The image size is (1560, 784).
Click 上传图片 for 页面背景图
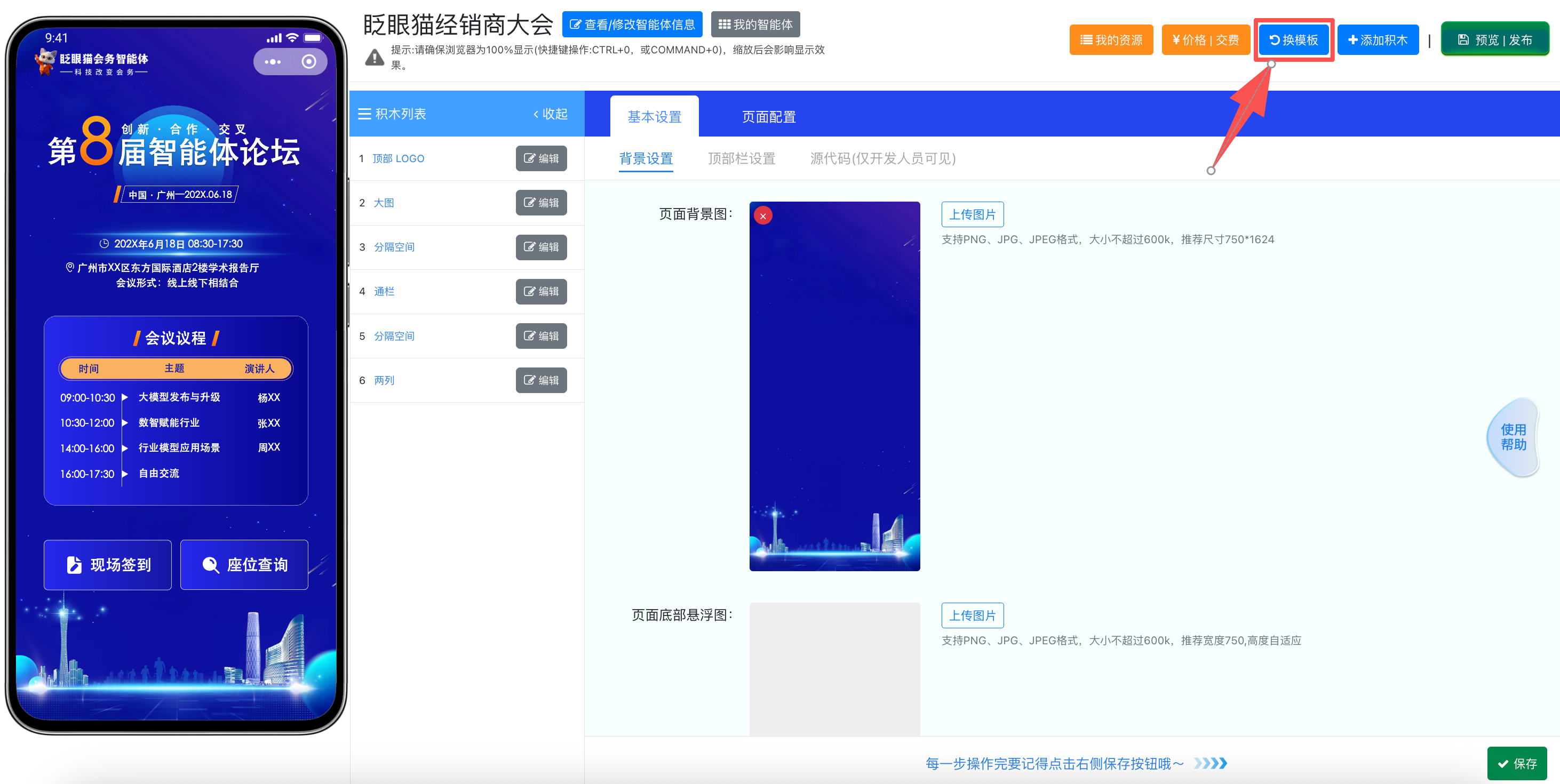click(972, 214)
